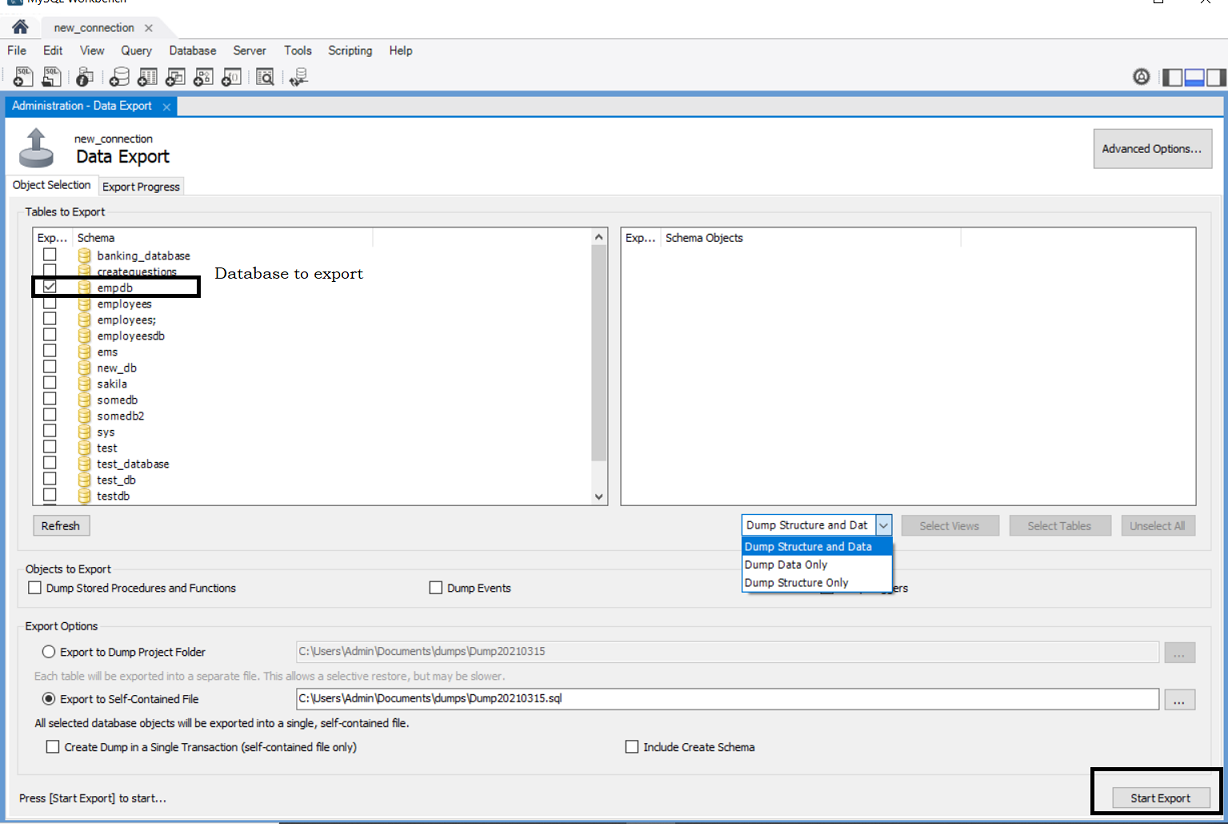Screen dimensions: 1228x824
Task: Click the Select Views button
Action: tap(949, 526)
